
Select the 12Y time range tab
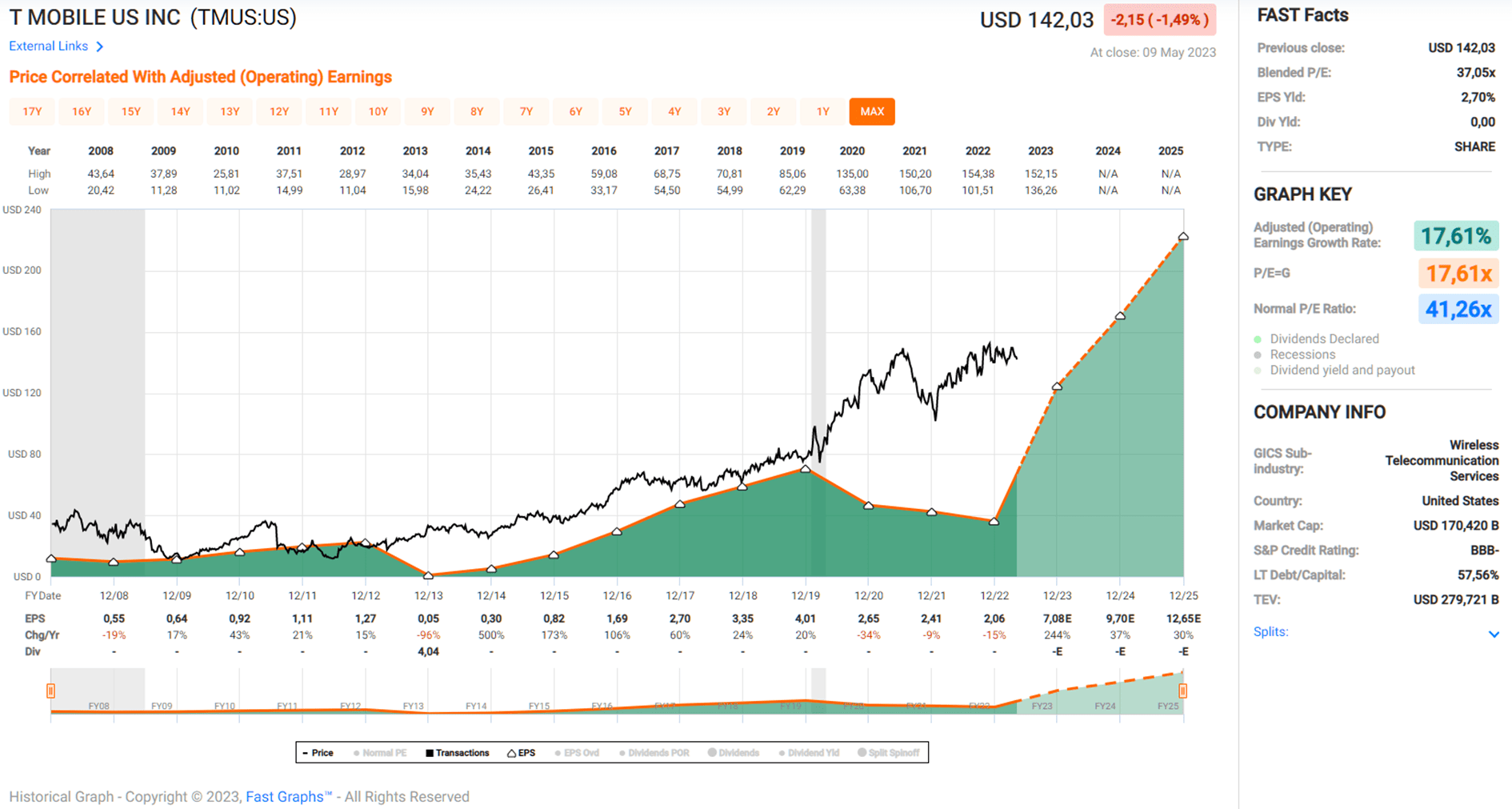click(x=279, y=111)
